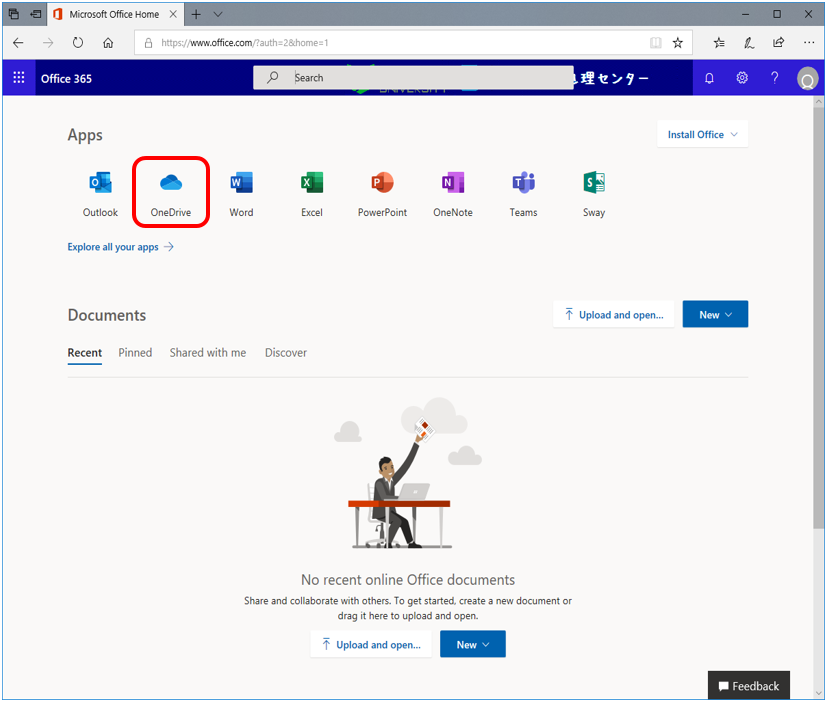Switch to the Discover tab
The width and height of the screenshot is (827, 702).
(x=285, y=353)
